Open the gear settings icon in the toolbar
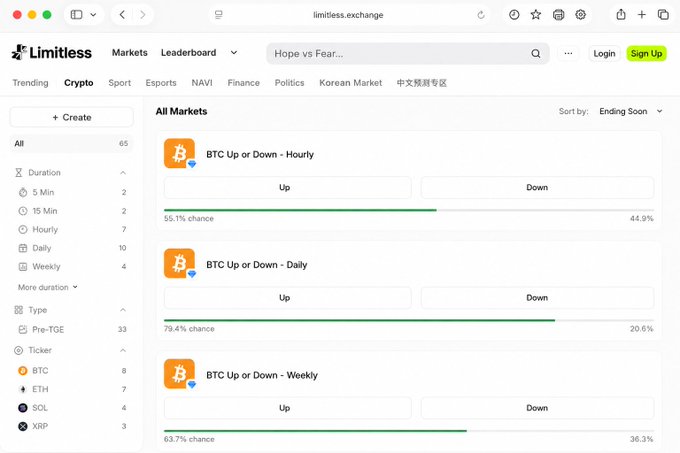 (580, 15)
